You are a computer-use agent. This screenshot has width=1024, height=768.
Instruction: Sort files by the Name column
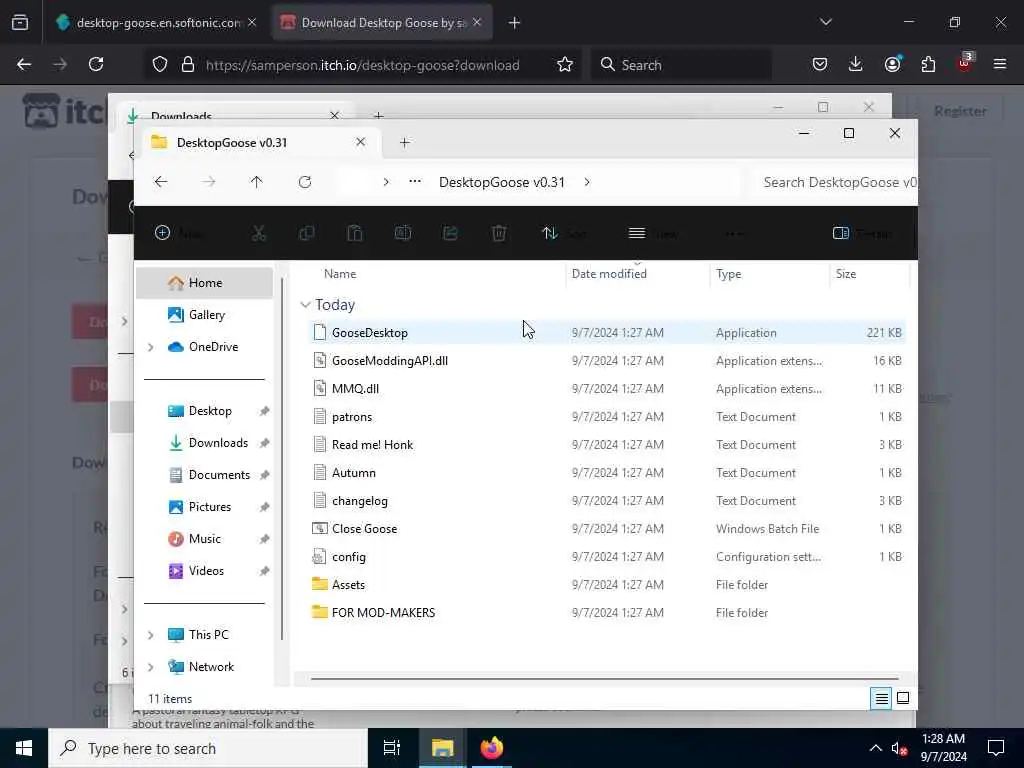(340, 274)
